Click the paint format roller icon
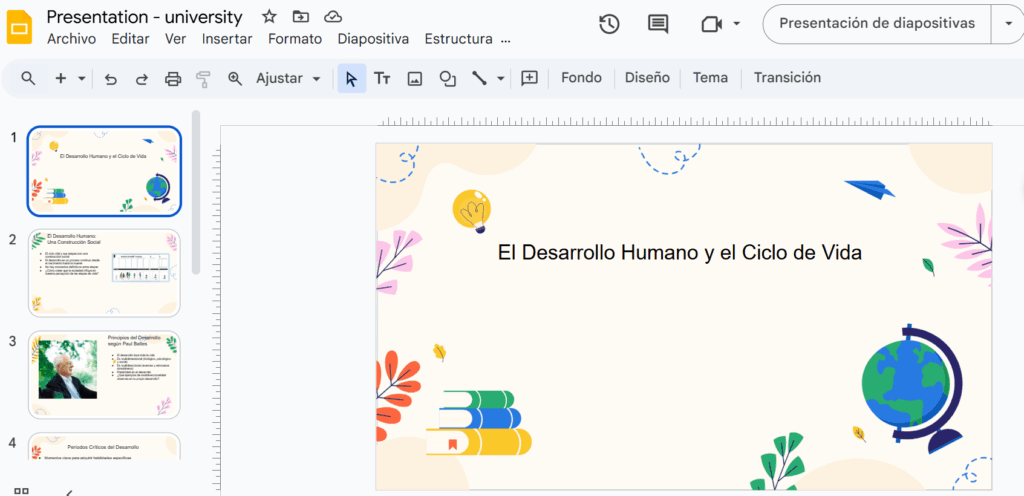The width and height of the screenshot is (1024, 496). tap(204, 78)
